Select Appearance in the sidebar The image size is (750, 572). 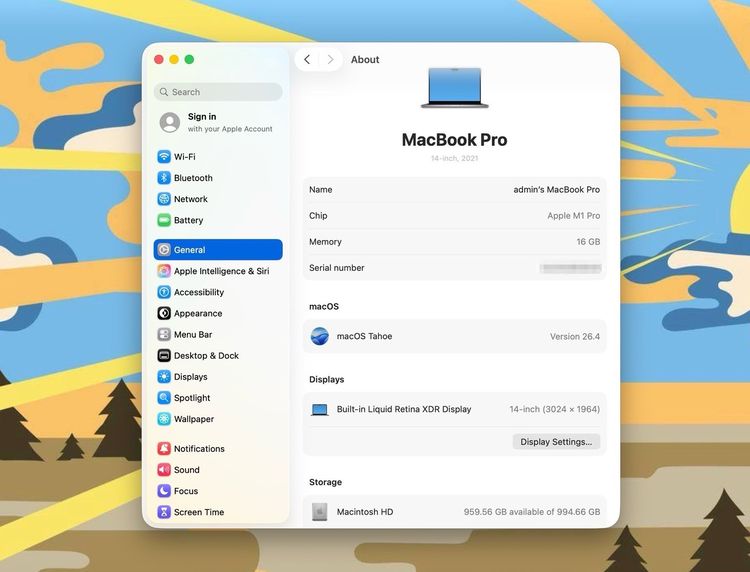[x=218, y=313]
